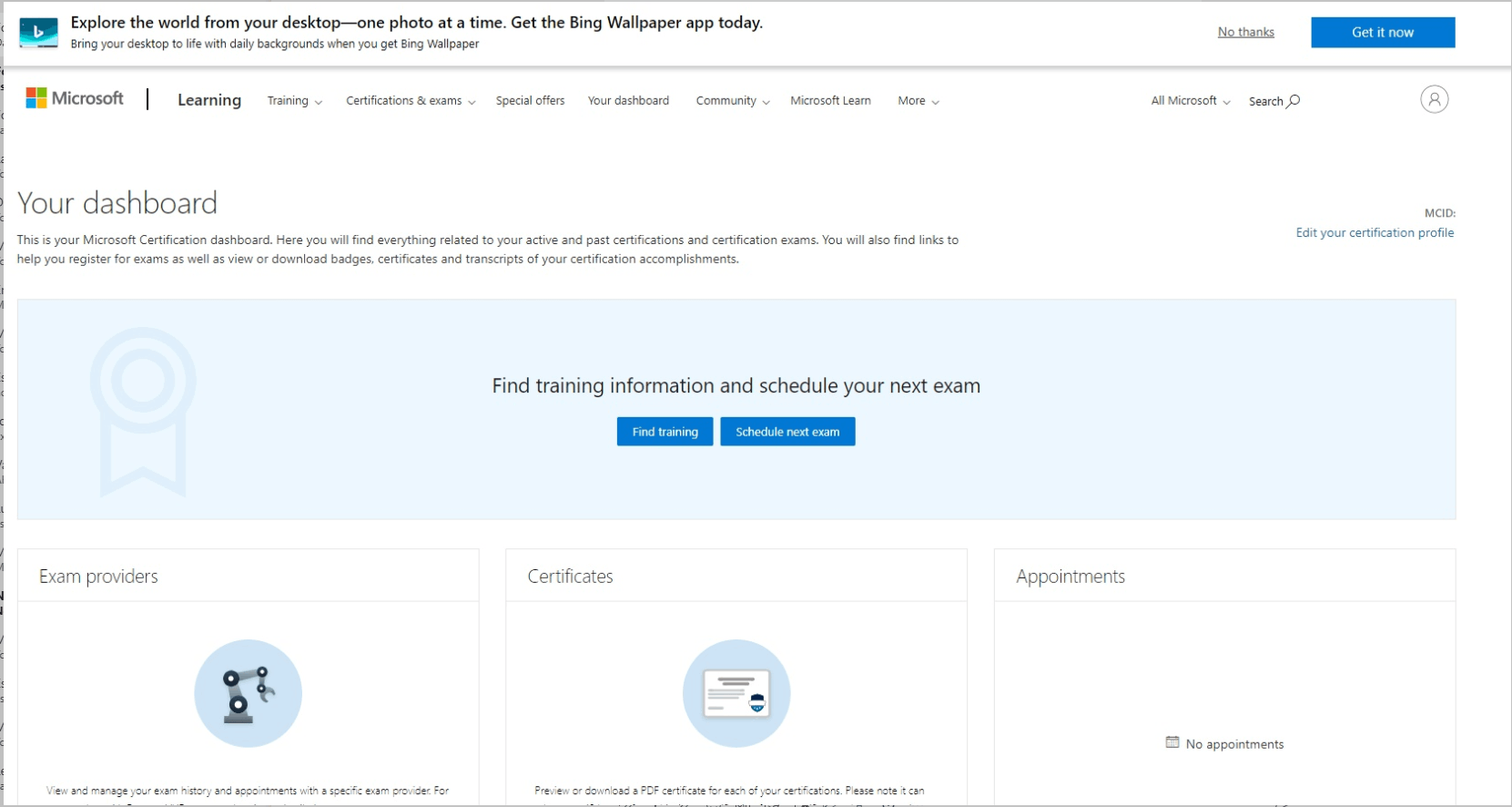
Task: Go to the Learning site home
Action: [209, 100]
